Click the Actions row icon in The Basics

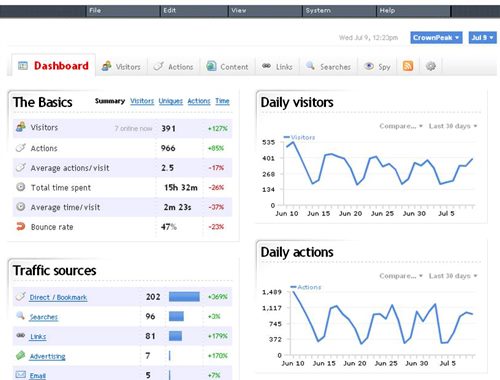point(21,147)
